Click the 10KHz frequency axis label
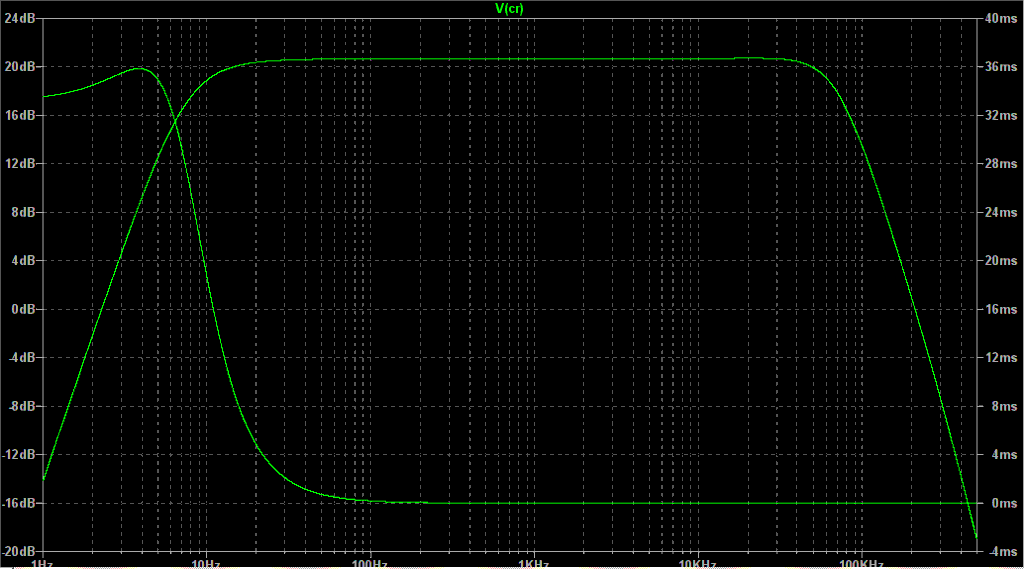Viewport: 1024px width, 569px height. tap(697, 564)
